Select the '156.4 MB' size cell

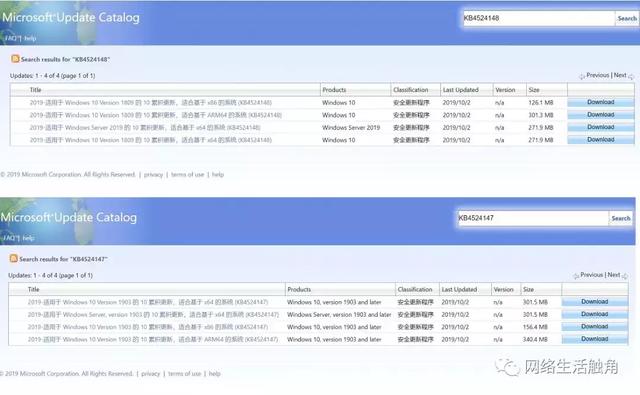(x=535, y=327)
